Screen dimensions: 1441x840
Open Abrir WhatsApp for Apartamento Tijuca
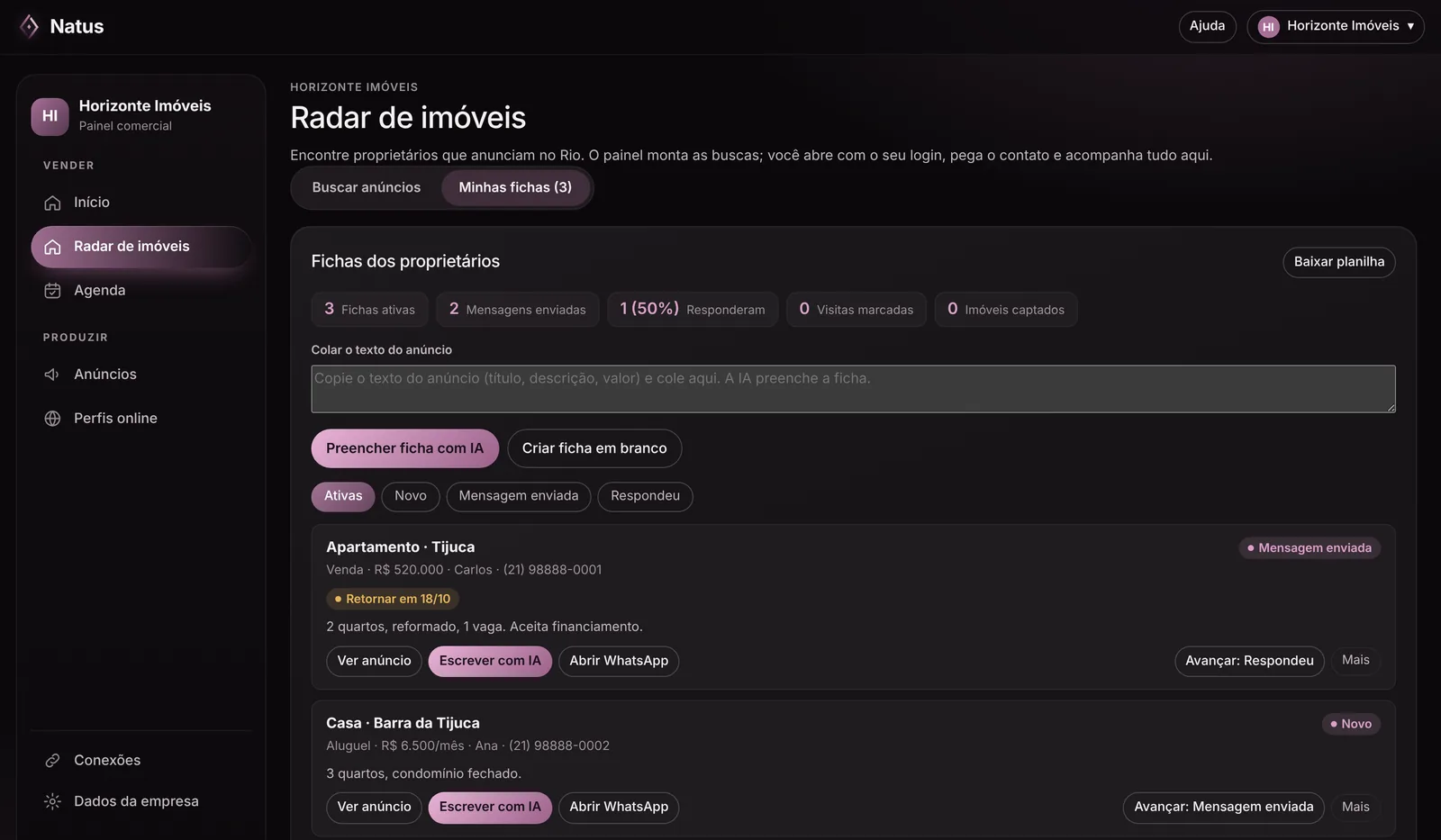click(x=619, y=661)
